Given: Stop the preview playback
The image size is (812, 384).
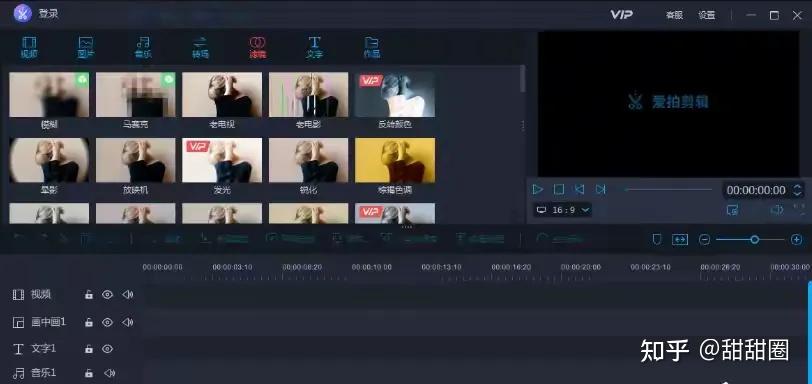Looking at the screenshot, I should tap(559, 189).
